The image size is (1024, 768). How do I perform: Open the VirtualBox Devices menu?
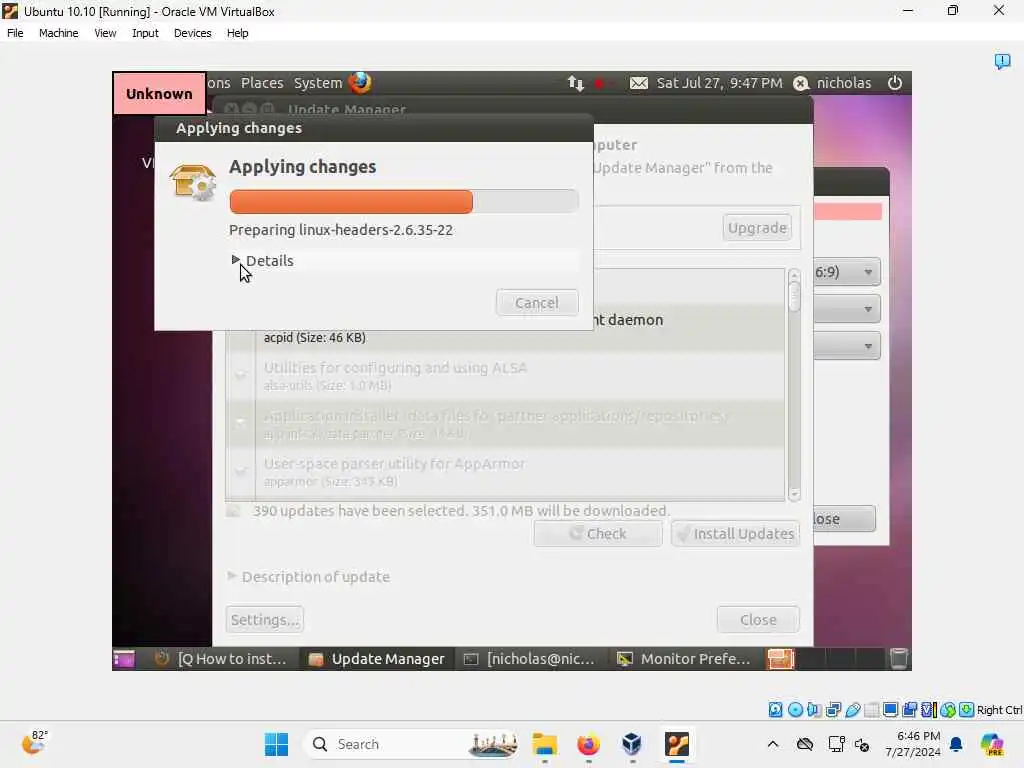(x=192, y=33)
